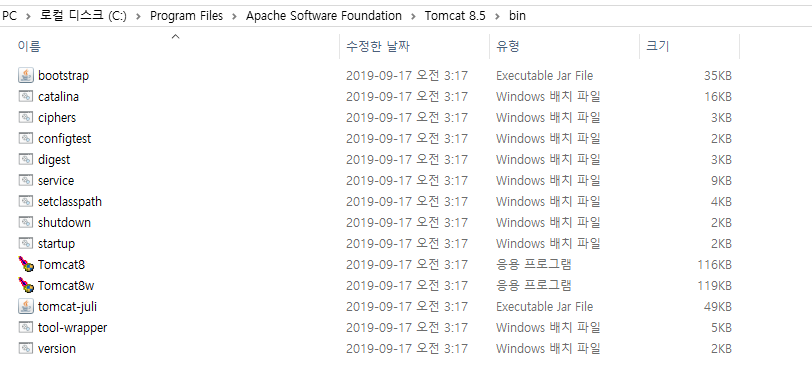Select the catalina batch file icon

26,96
